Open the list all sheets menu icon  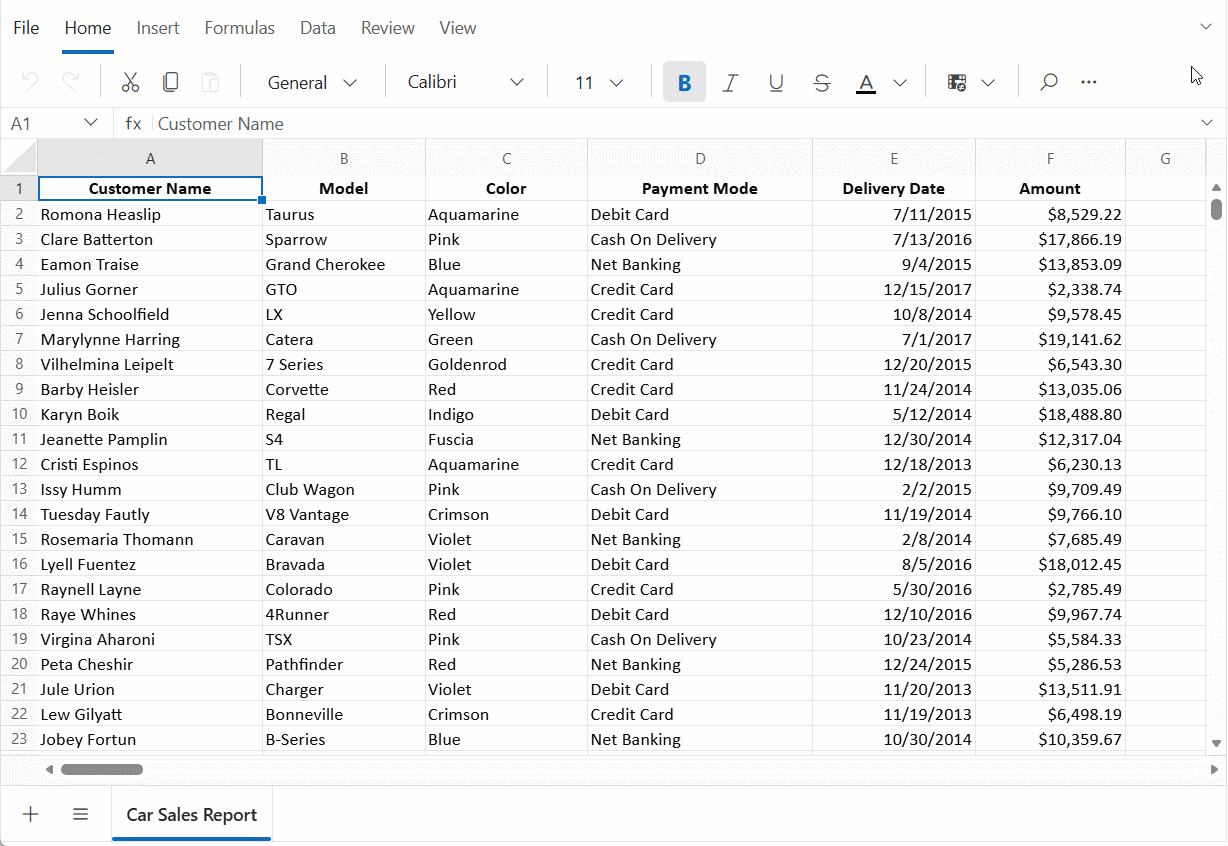(81, 814)
